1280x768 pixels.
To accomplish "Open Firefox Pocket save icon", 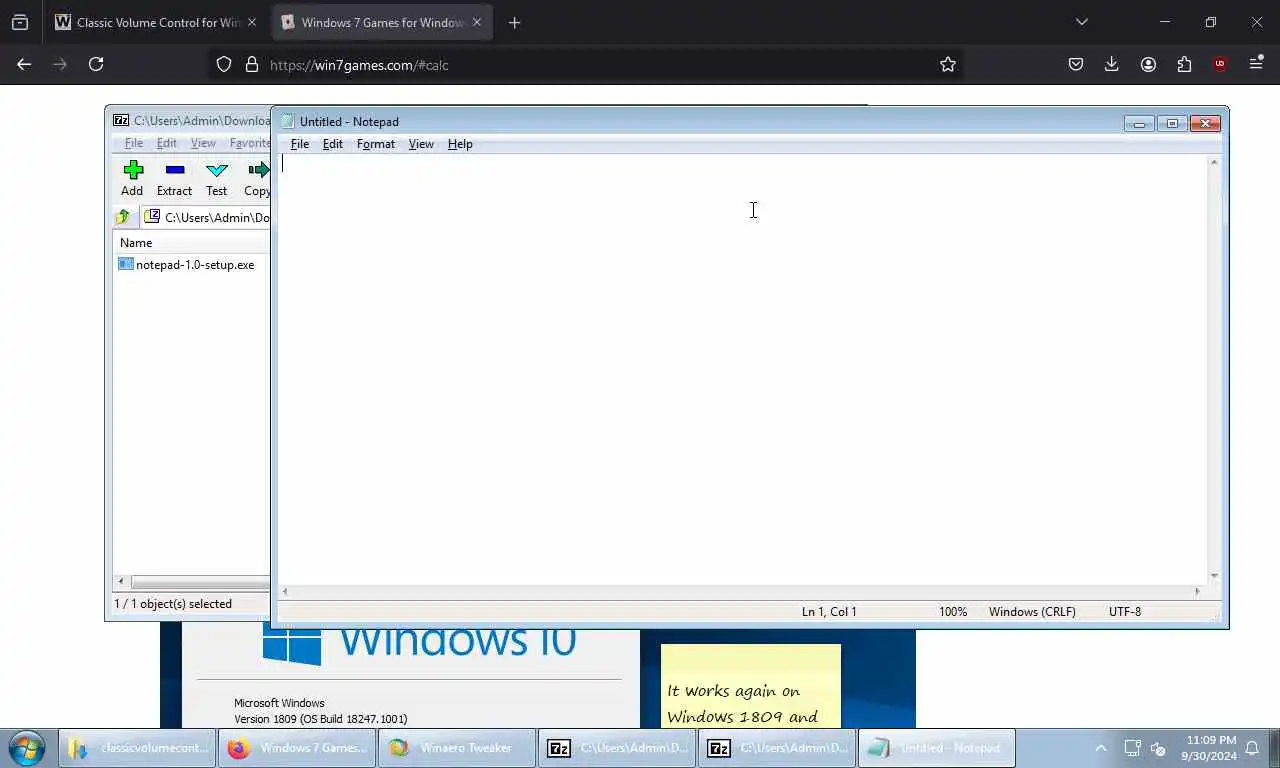I will 1076,64.
